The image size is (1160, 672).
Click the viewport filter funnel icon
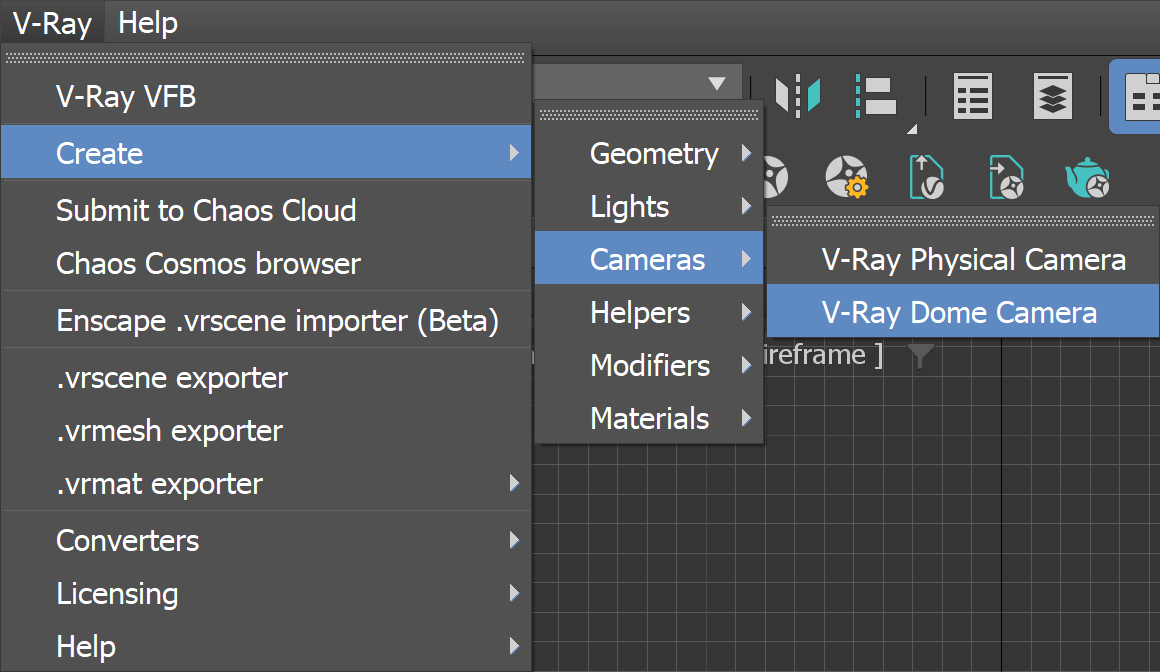(920, 355)
